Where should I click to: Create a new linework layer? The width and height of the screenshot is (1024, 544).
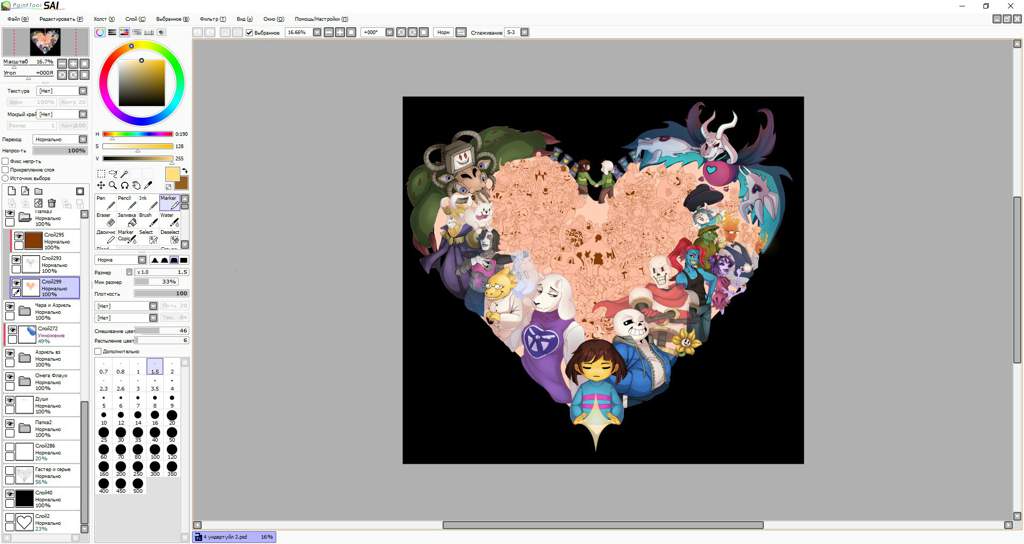coord(25,191)
